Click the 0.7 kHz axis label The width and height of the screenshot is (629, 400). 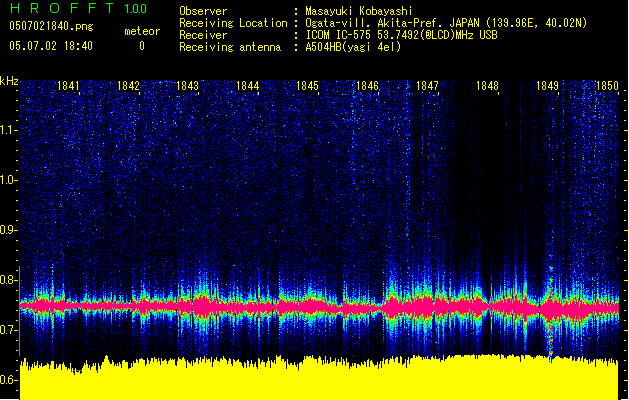[8, 330]
